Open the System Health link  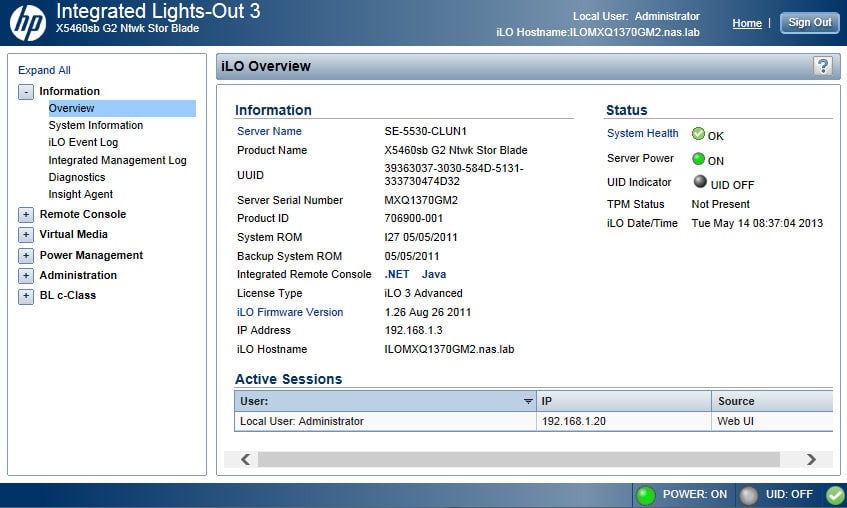click(x=643, y=133)
